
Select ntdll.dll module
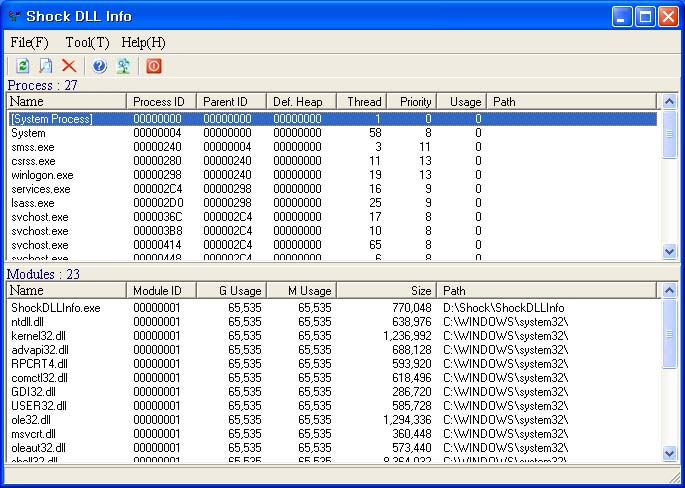332,322
